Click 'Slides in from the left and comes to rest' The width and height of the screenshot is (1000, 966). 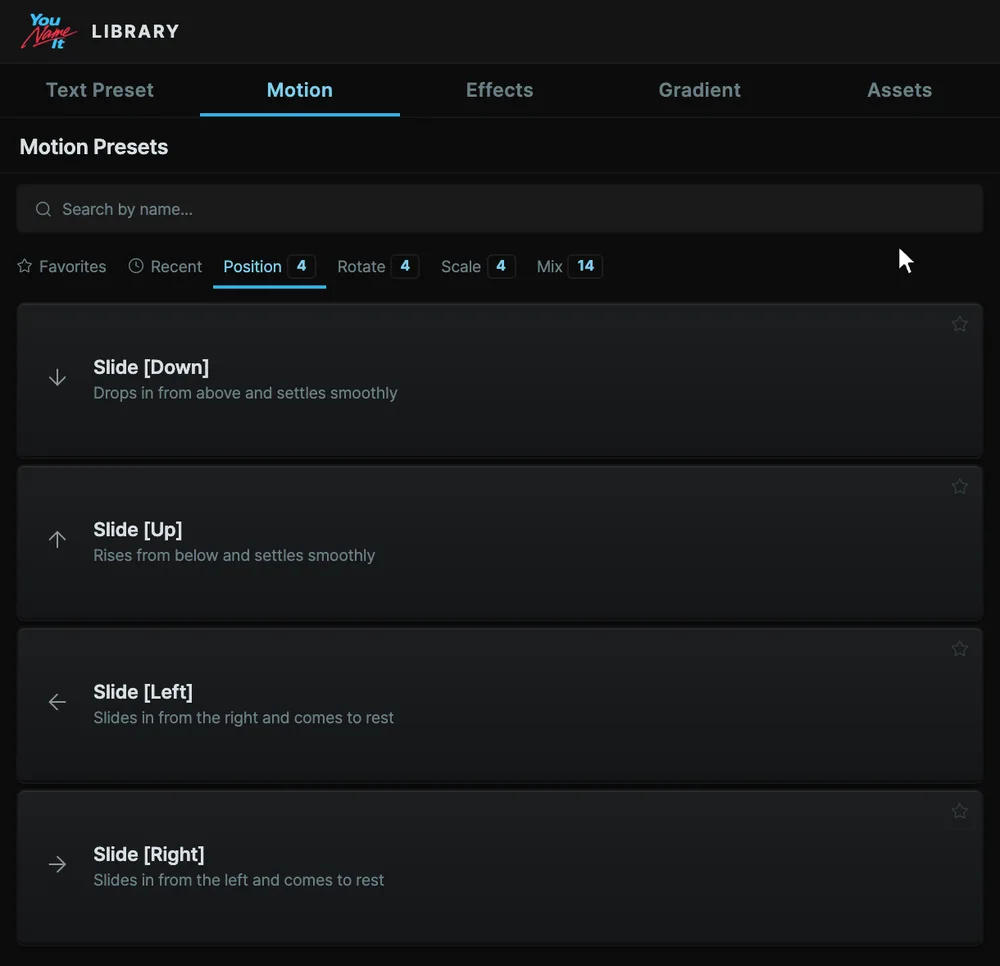coord(239,881)
